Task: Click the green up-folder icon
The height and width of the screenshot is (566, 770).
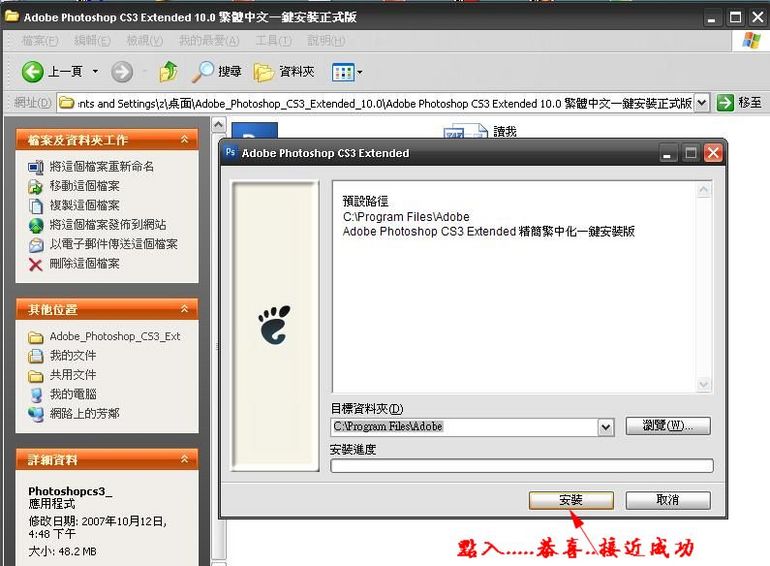Action: [x=168, y=72]
